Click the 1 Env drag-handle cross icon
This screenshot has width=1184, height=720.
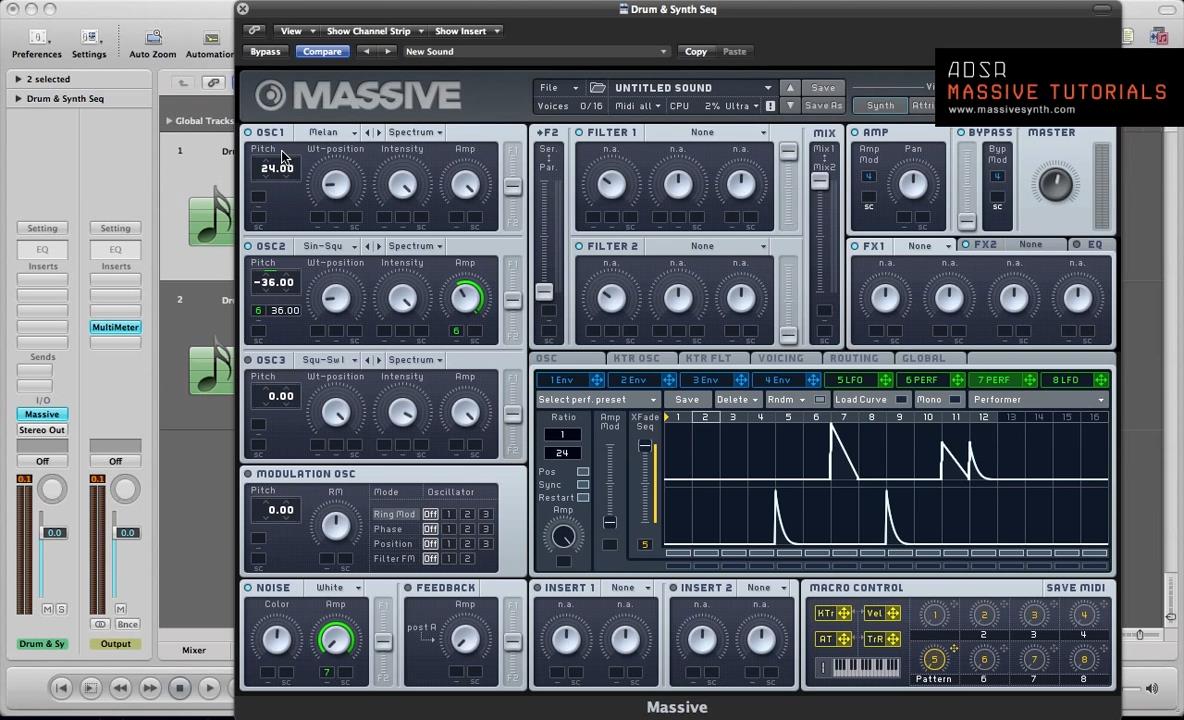point(597,380)
